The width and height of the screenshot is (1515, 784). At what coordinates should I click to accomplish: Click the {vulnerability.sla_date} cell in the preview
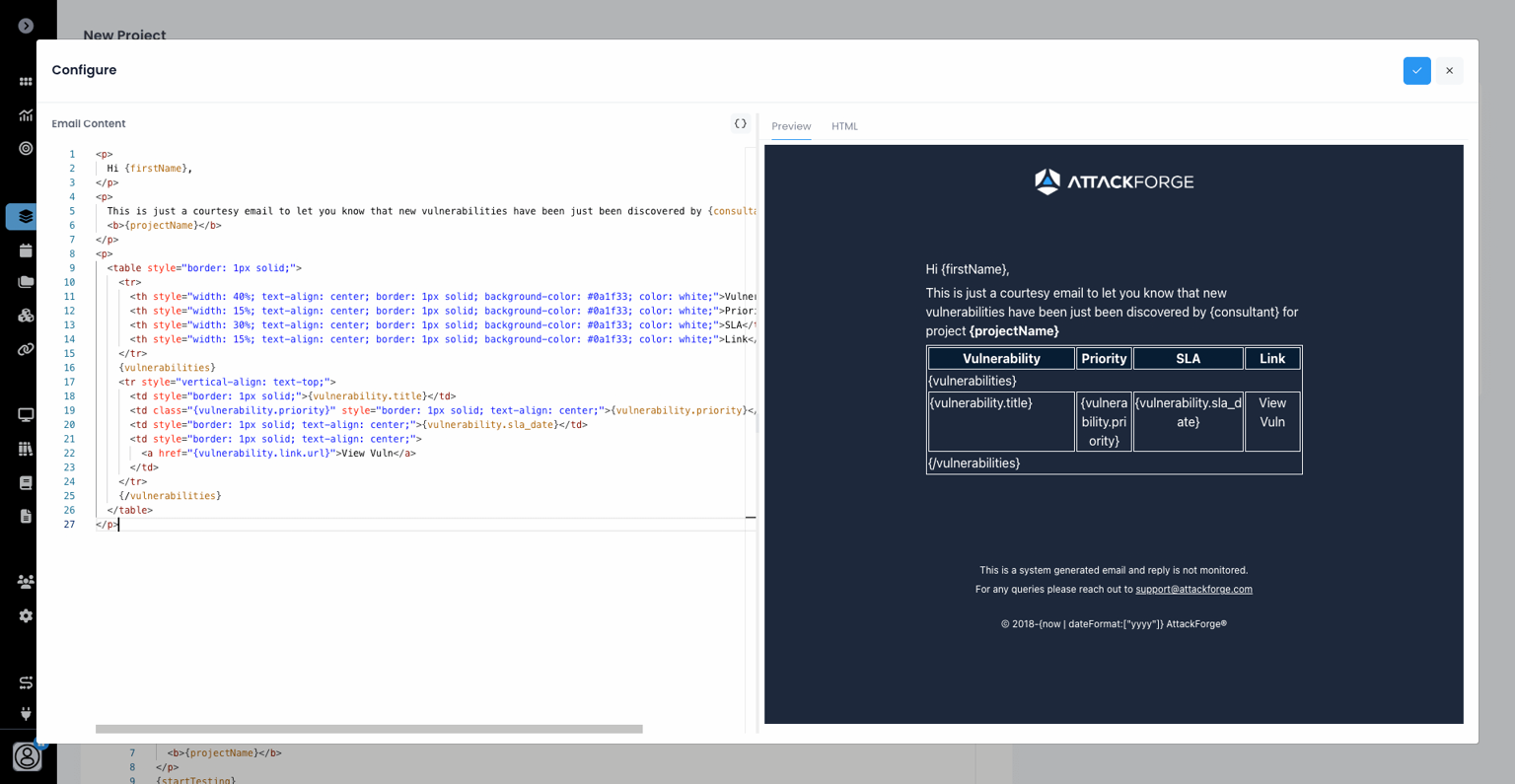(1188, 422)
